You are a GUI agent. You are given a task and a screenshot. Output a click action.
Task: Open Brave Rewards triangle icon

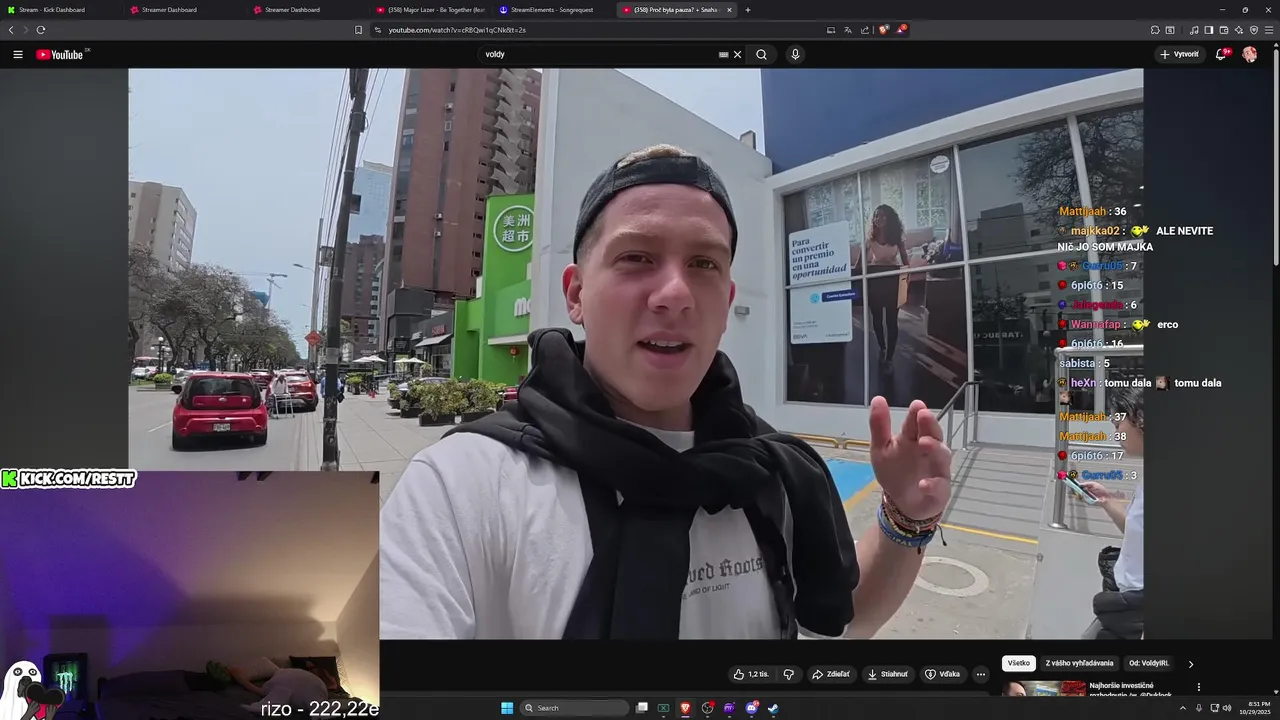[901, 30]
